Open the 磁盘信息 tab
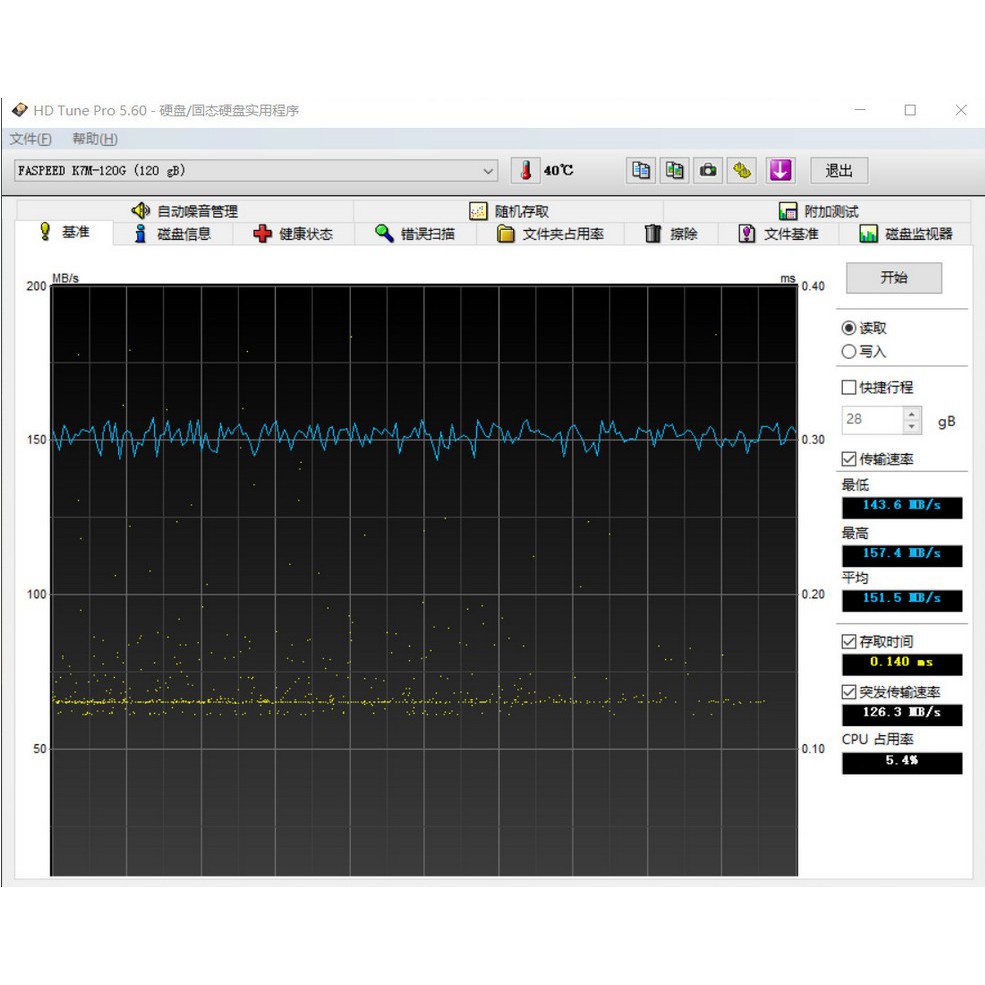 tap(172, 234)
